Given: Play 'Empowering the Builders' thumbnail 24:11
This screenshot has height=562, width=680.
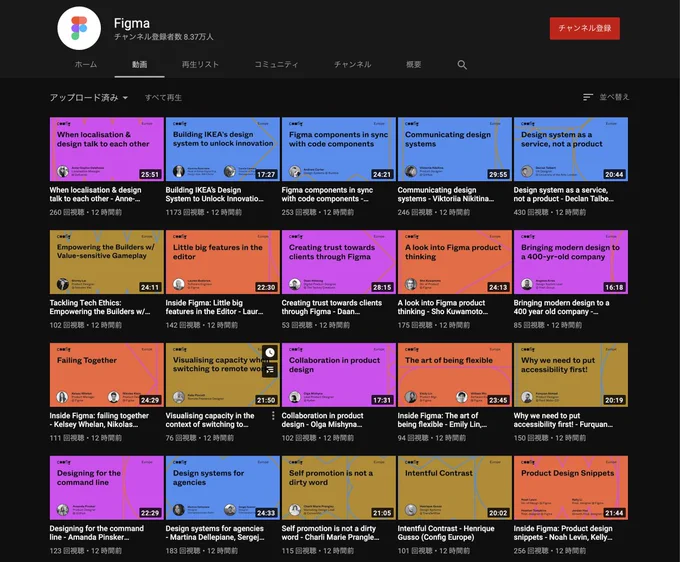Looking at the screenshot, I should coord(107,262).
